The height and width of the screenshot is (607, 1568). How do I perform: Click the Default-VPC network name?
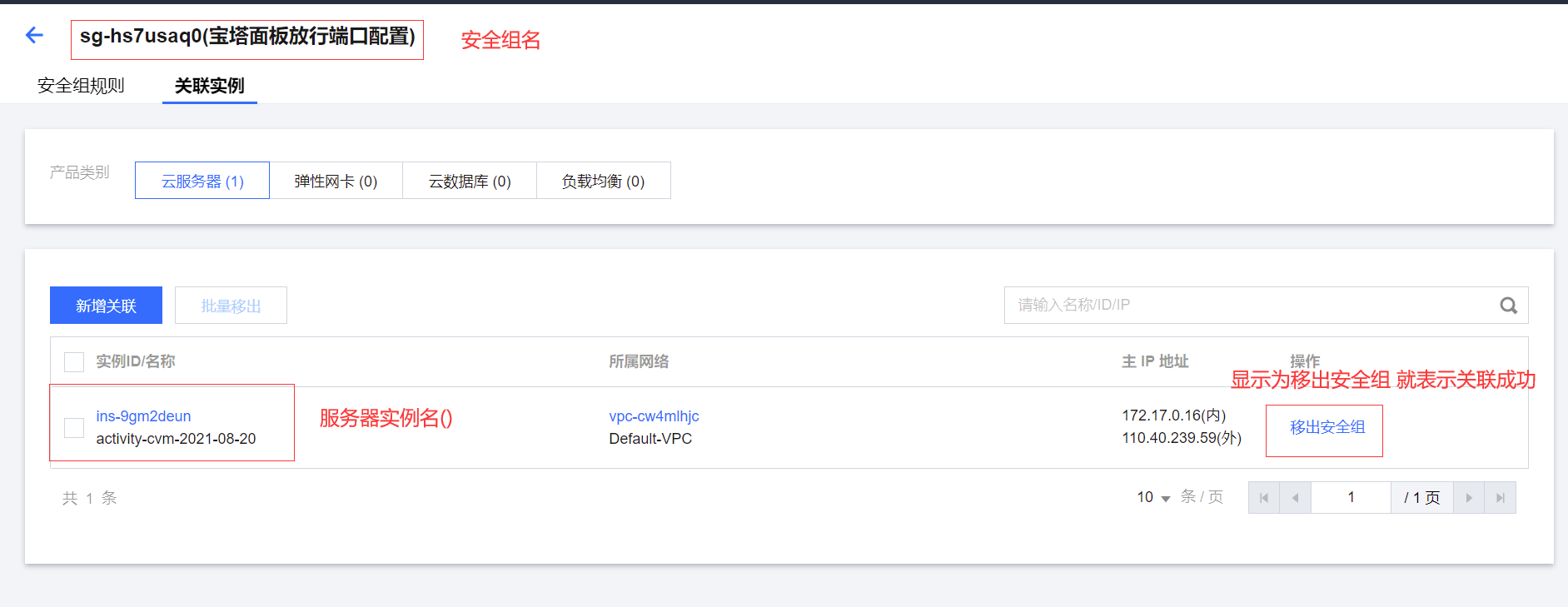coord(650,439)
